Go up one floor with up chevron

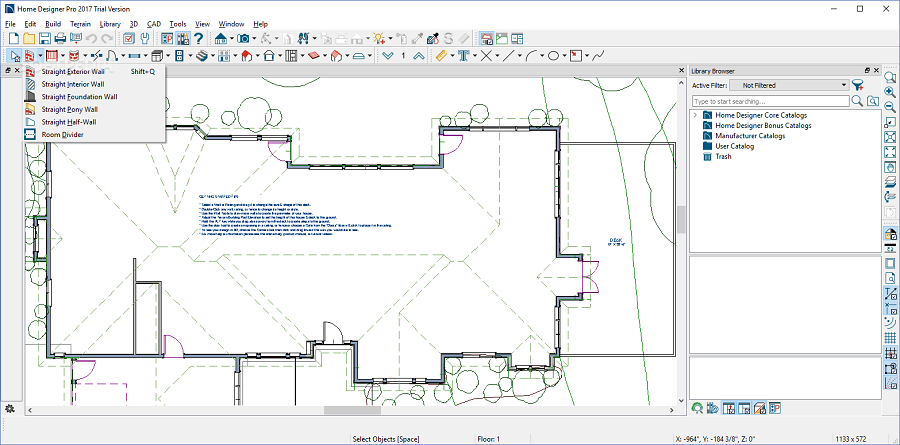[x=419, y=56]
